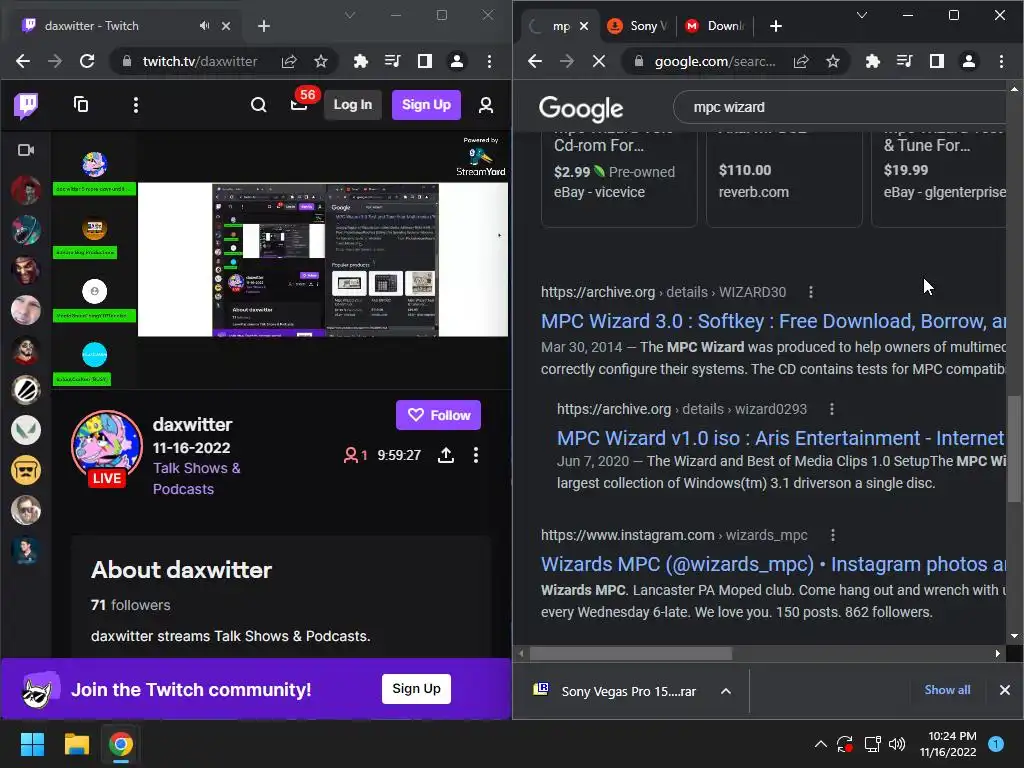Click the share stream upload icon
This screenshot has width=1024, height=768.
[x=446, y=455]
